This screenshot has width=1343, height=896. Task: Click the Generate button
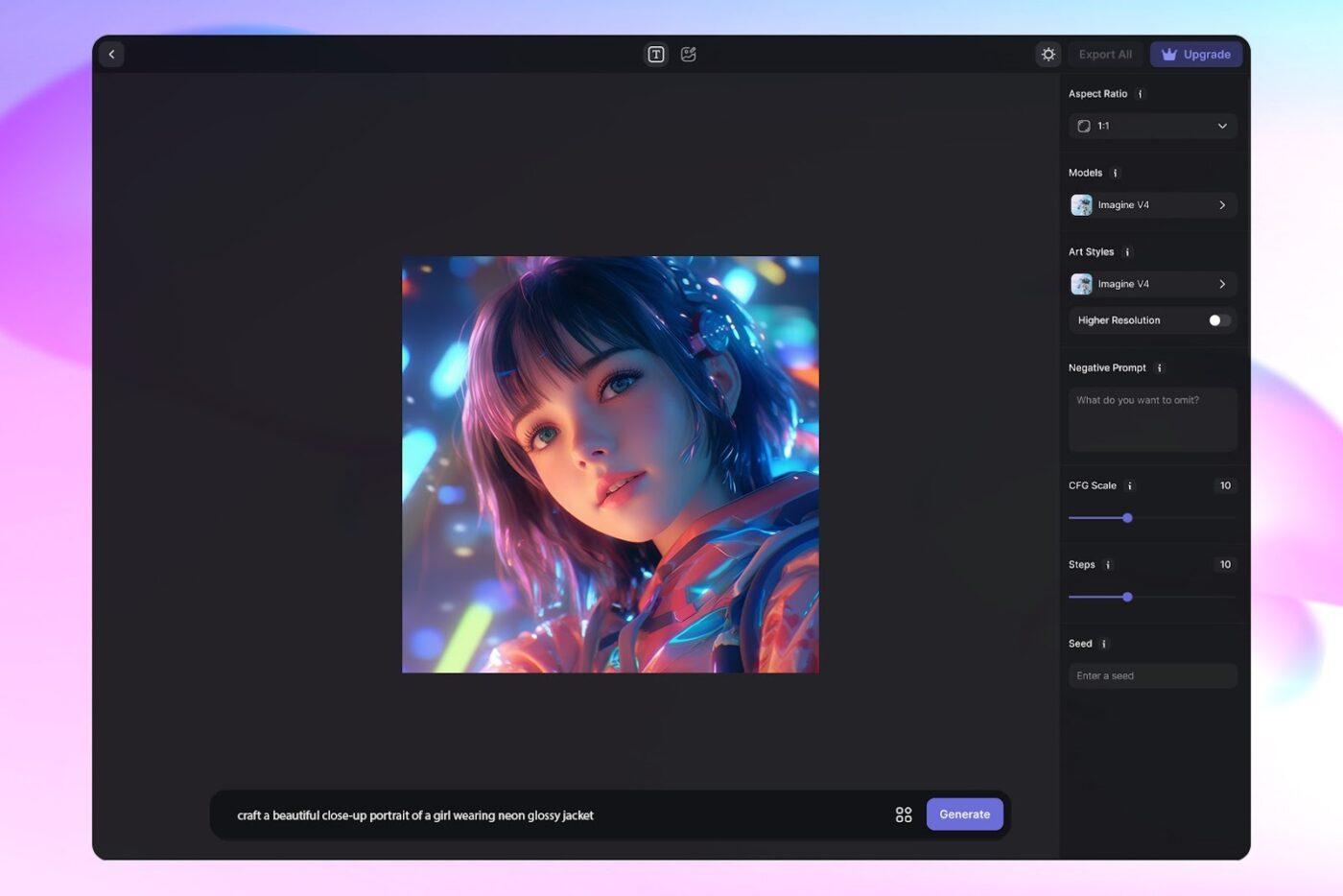(x=964, y=813)
